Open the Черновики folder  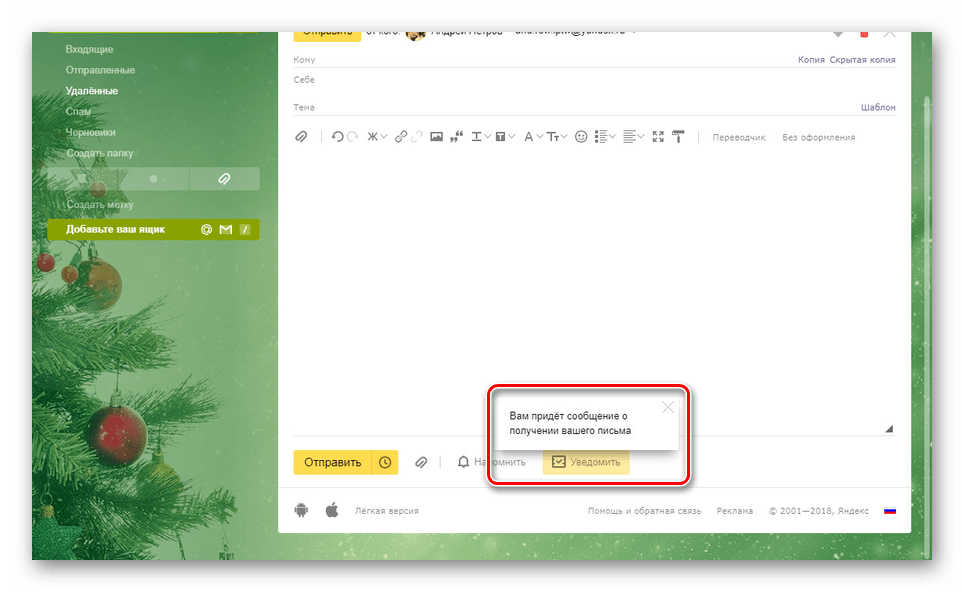[x=90, y=132]
